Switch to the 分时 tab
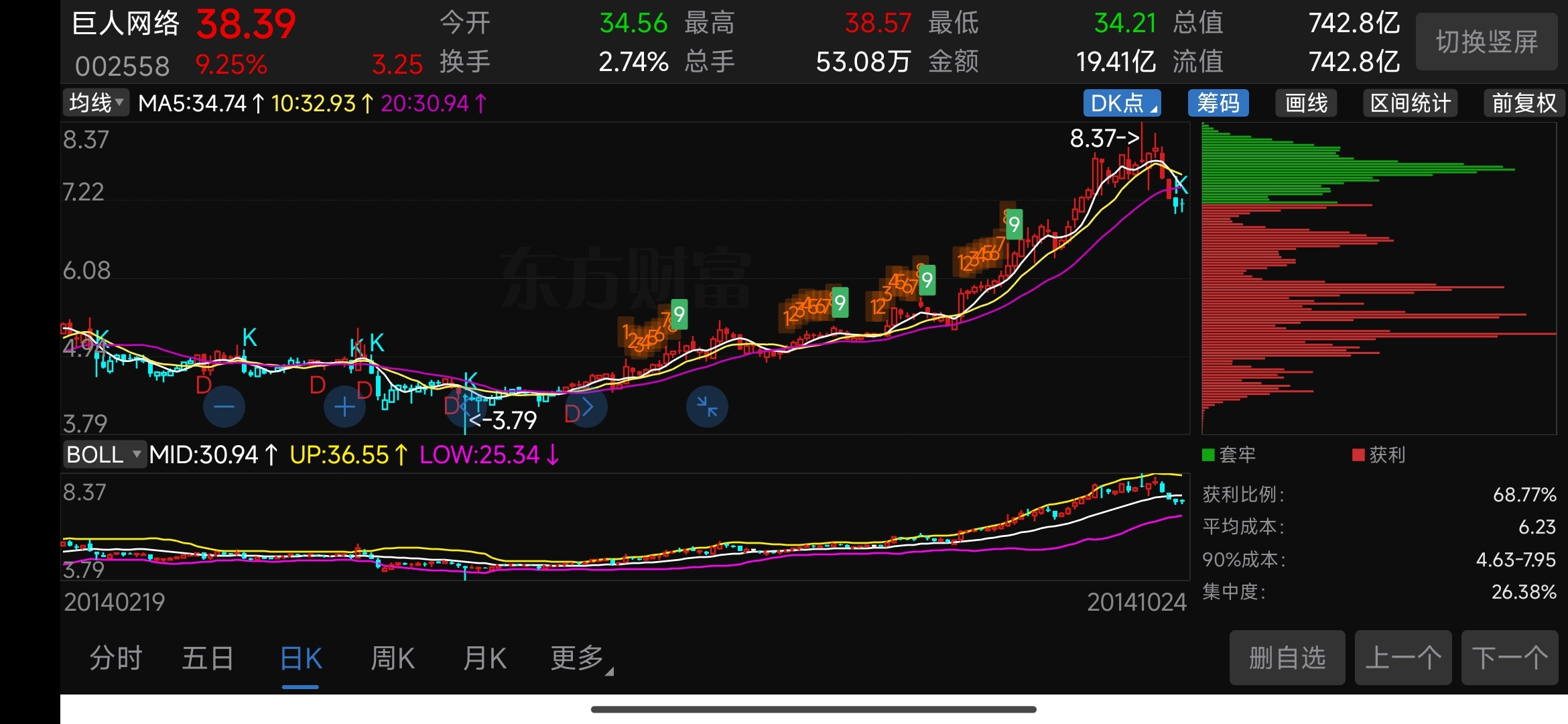 tap(116, 658)
